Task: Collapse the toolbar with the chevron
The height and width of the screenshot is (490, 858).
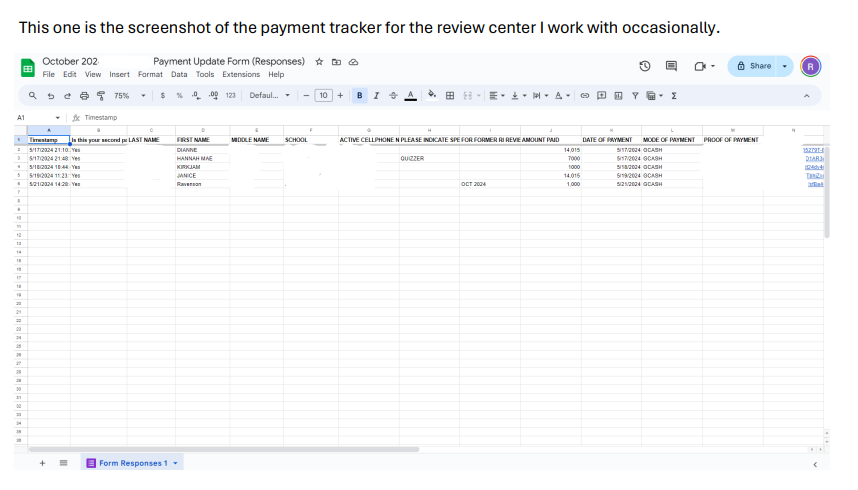Action: click(x=807, y=96)
